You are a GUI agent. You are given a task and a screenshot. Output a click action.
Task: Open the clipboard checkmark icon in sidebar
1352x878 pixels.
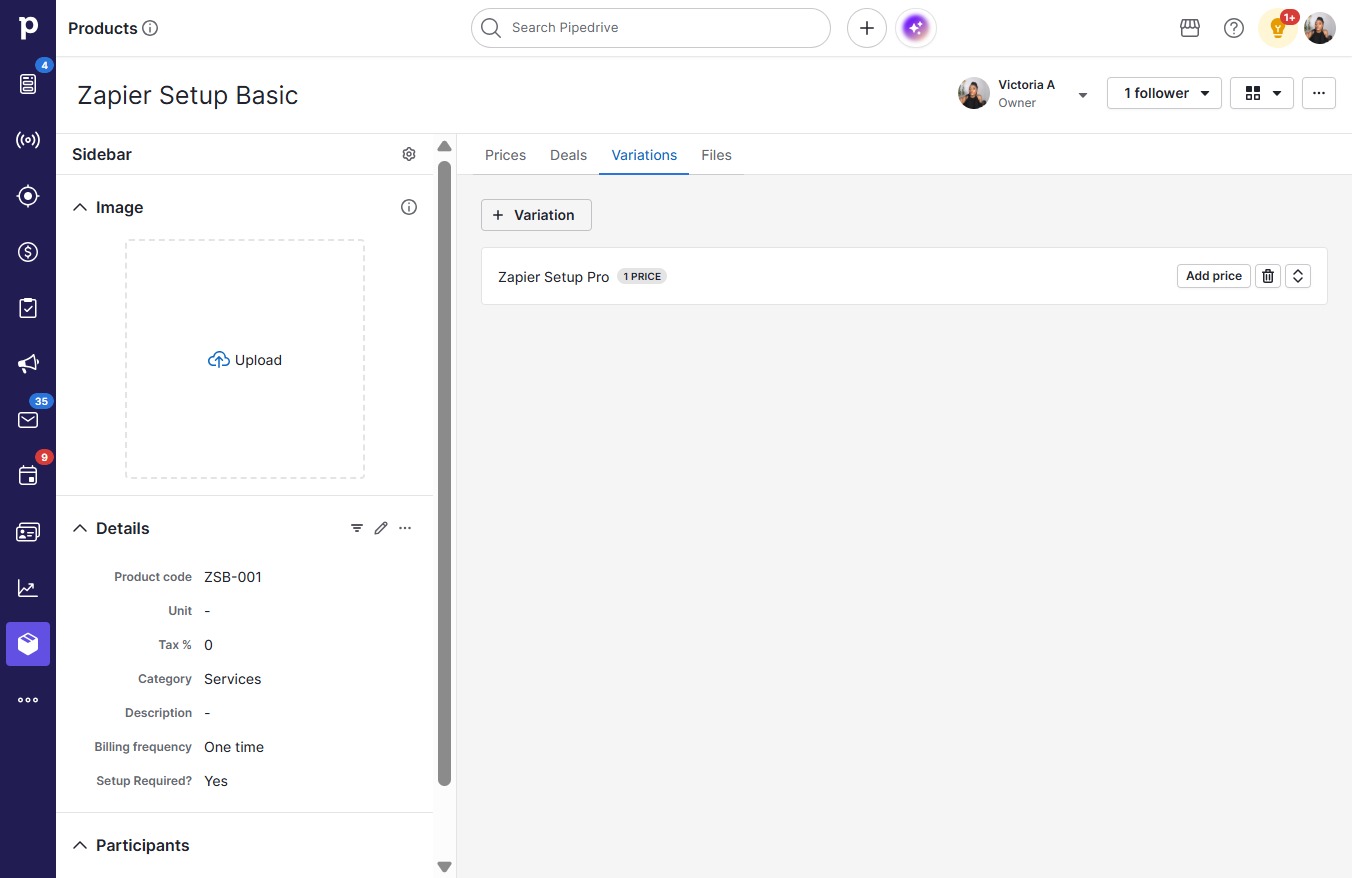tap(28, 308)
